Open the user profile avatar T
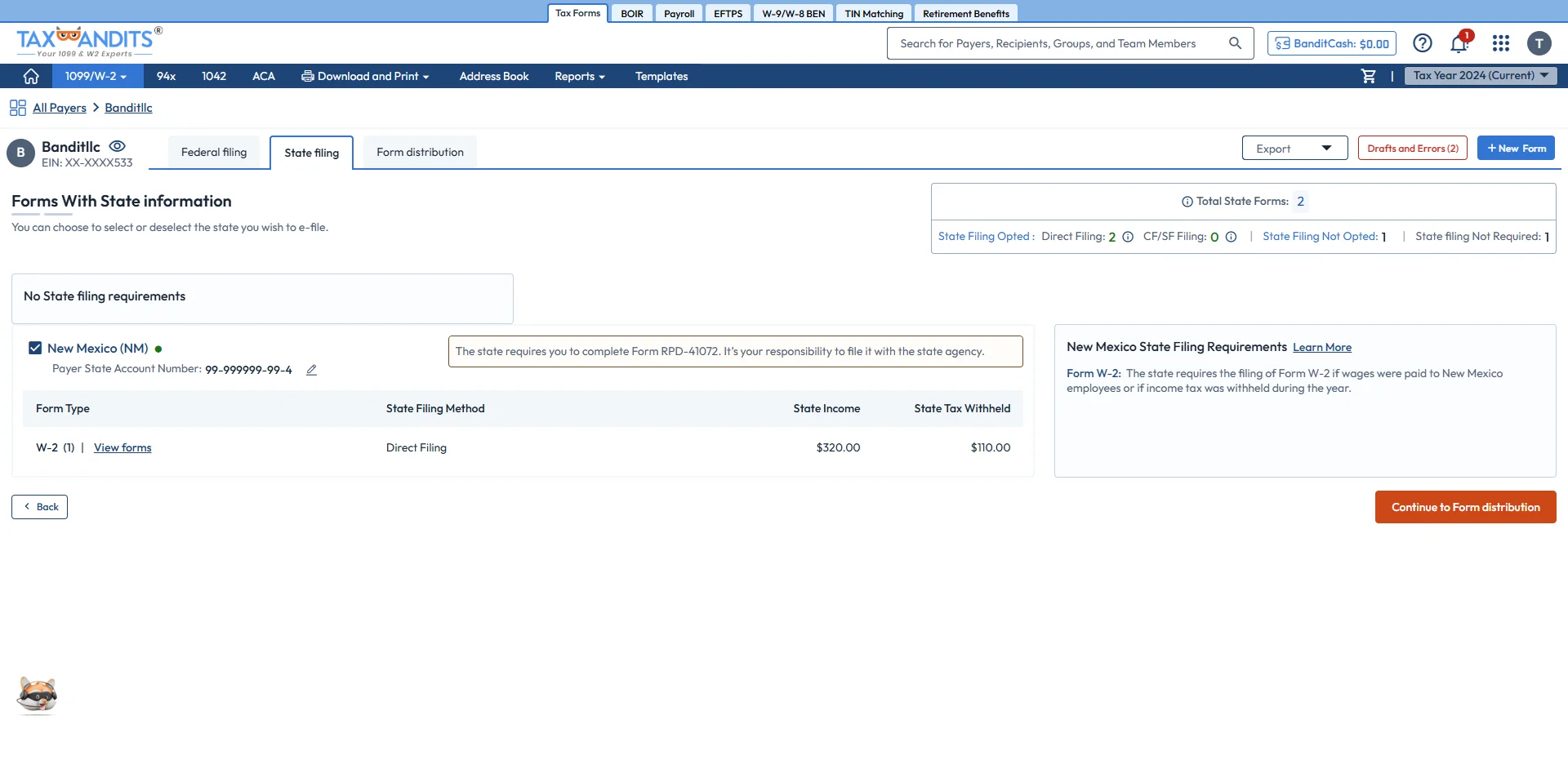The height and width of the screenshot is (778, 1568). 1539,43
